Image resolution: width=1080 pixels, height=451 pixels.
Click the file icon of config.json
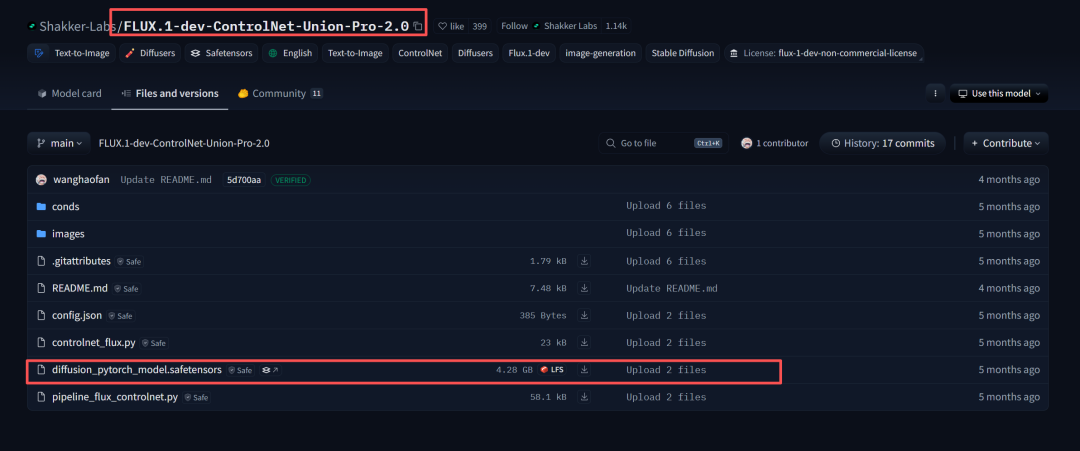(41, 315)
